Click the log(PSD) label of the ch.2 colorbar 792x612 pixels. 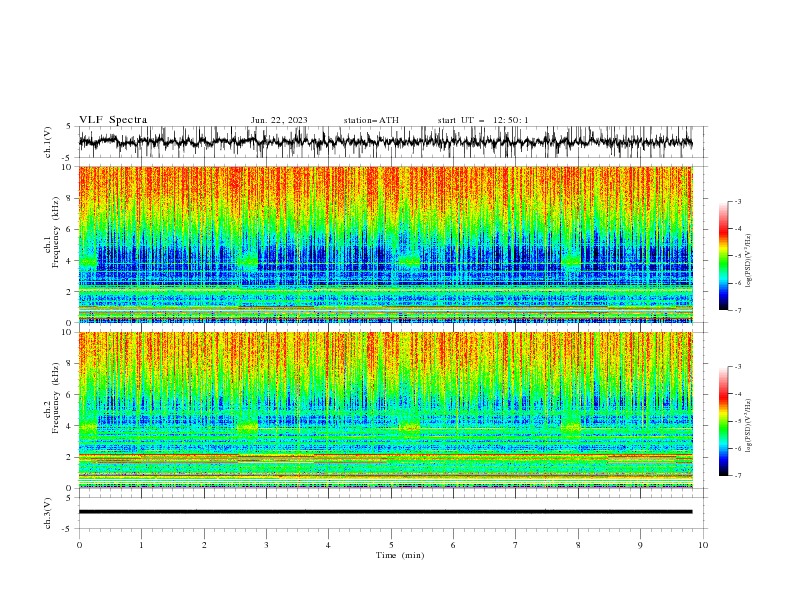748,426
